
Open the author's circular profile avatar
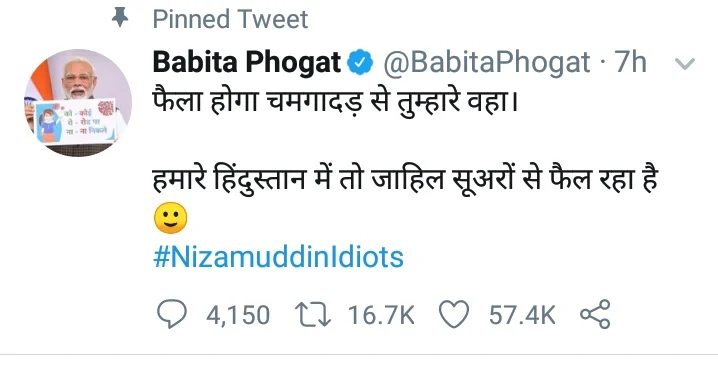pos(78,103)
